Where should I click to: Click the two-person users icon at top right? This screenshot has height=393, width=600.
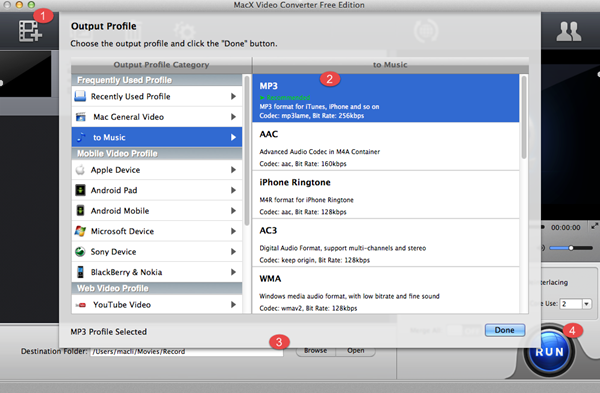tap(569, 31)
